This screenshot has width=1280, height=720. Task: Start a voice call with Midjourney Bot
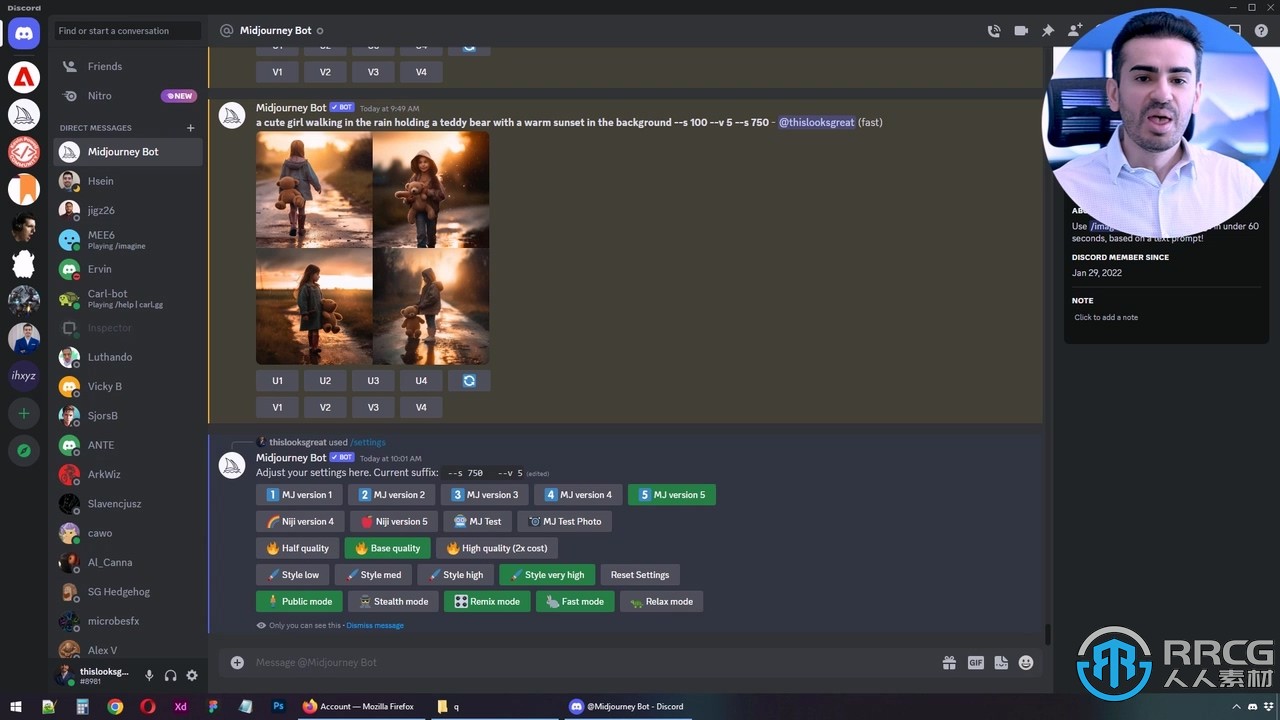pyautogui.click(x=993, y=31)
